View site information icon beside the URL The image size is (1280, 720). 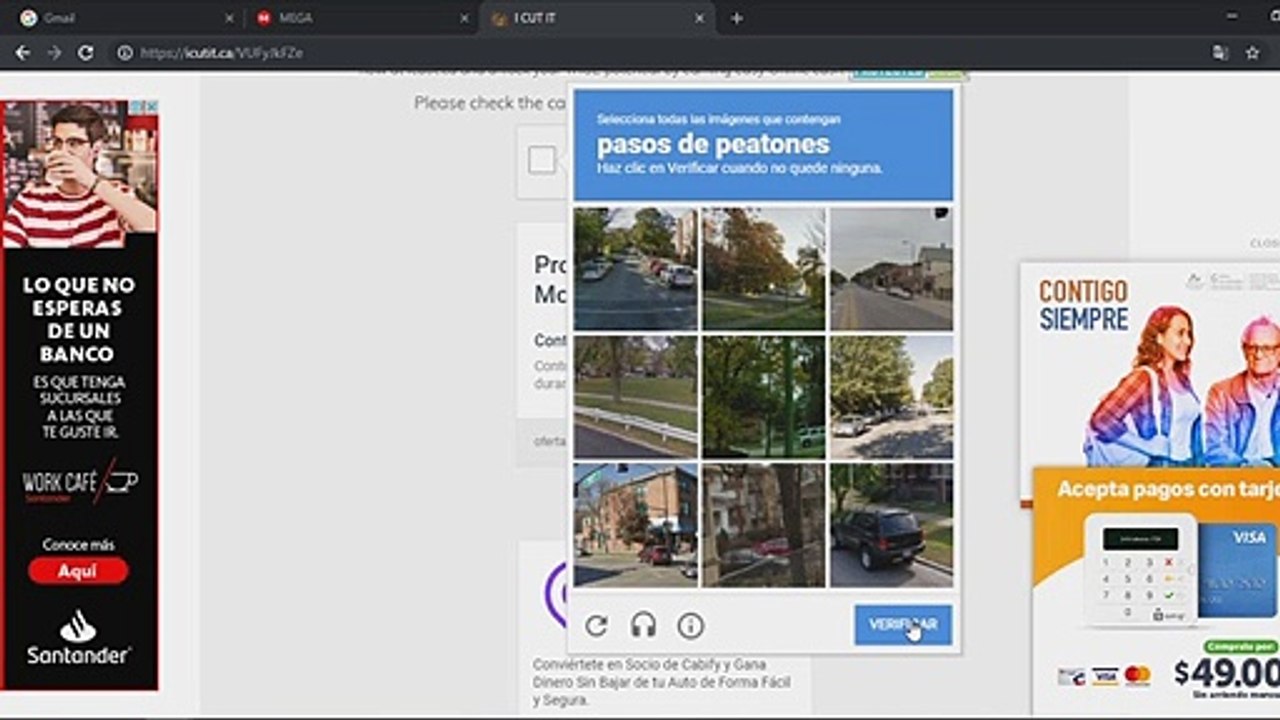click(x=125, y=53)
